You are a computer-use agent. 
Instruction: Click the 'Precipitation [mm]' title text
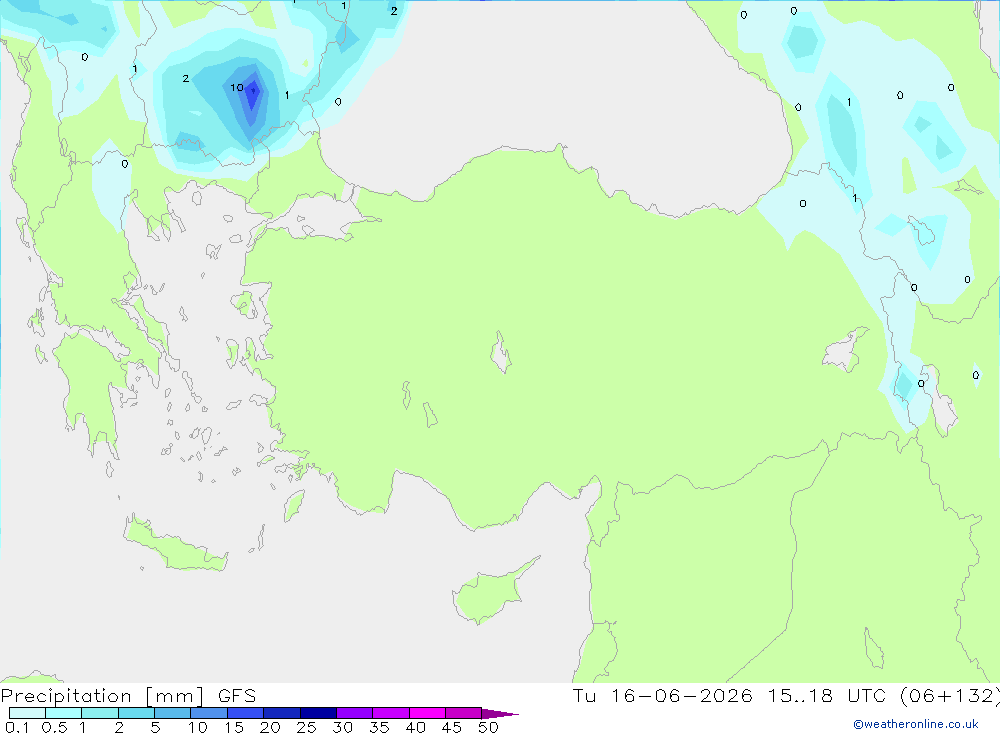(x=102, y=696)
